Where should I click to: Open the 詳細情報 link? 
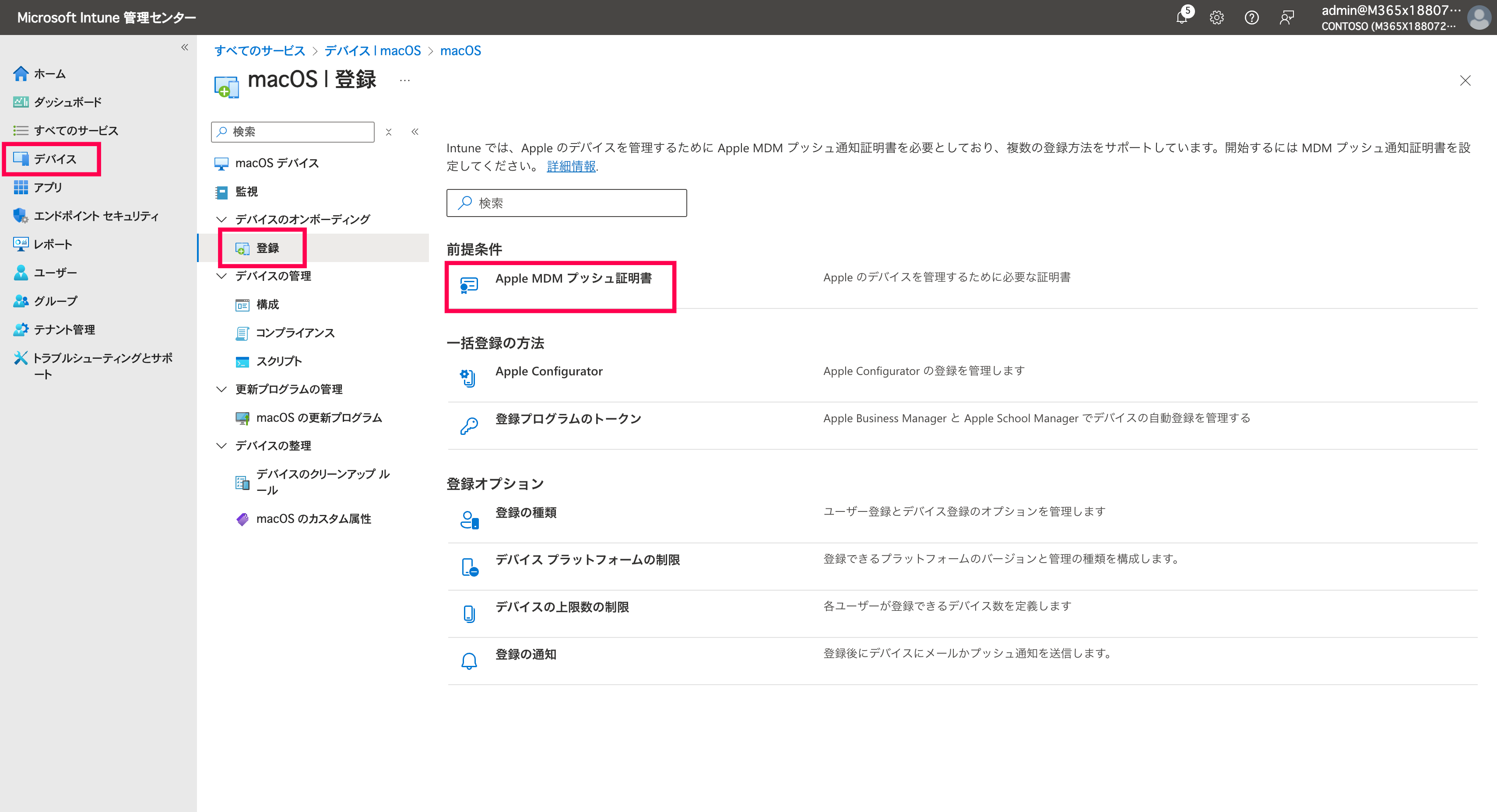pos(571,166)
